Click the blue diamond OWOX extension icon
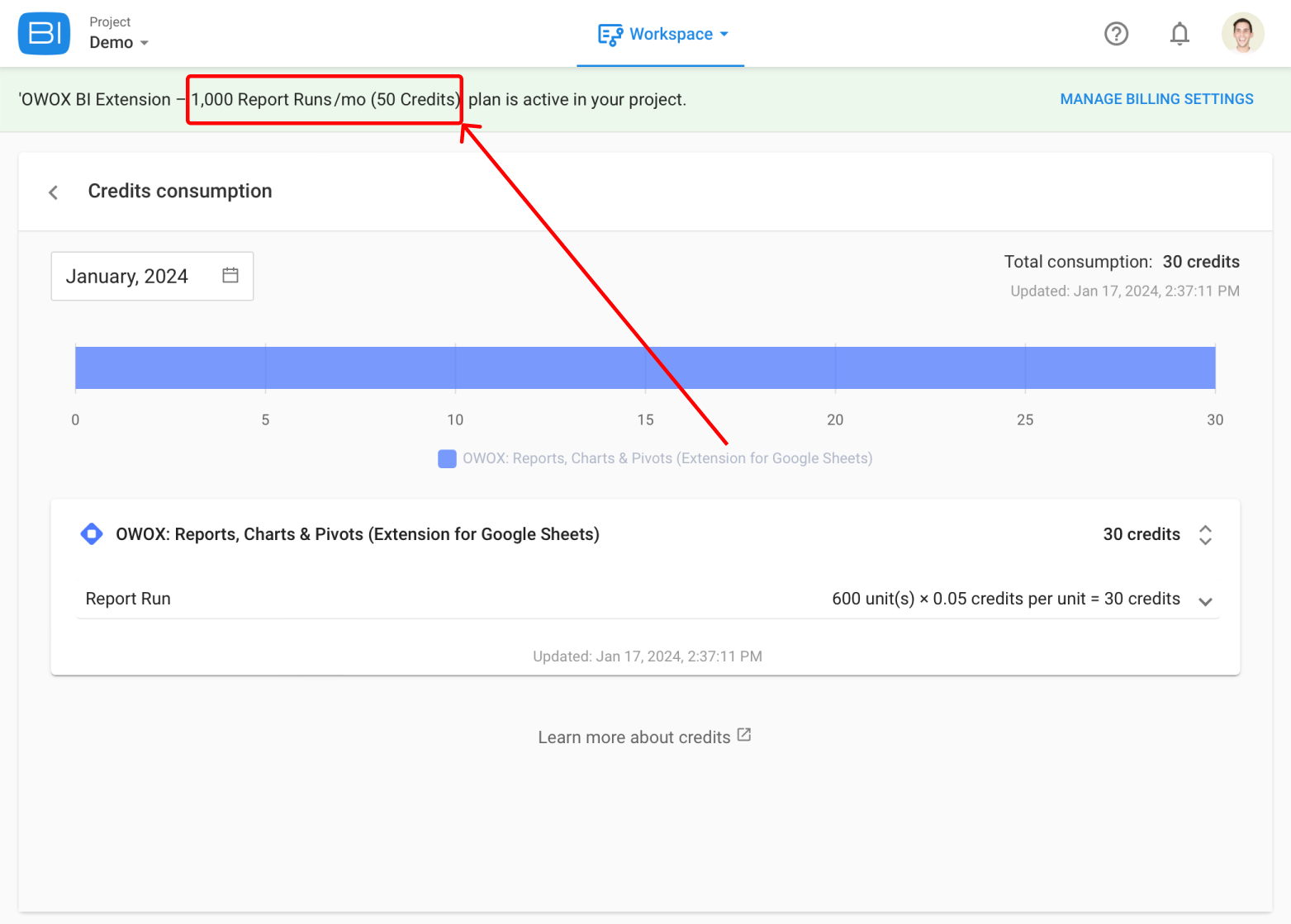1291x924 pixels. (92, 534)
